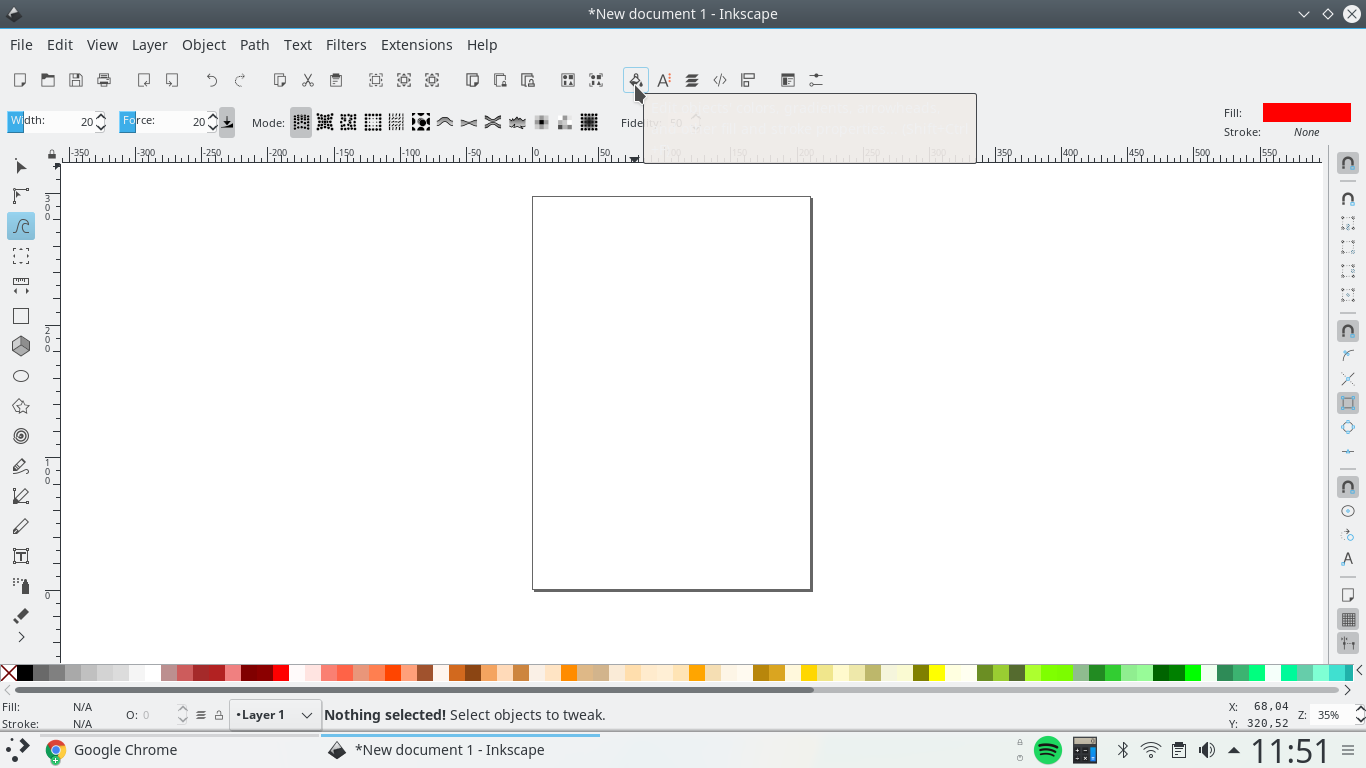Select the Rectangle tool

[21, 316]
